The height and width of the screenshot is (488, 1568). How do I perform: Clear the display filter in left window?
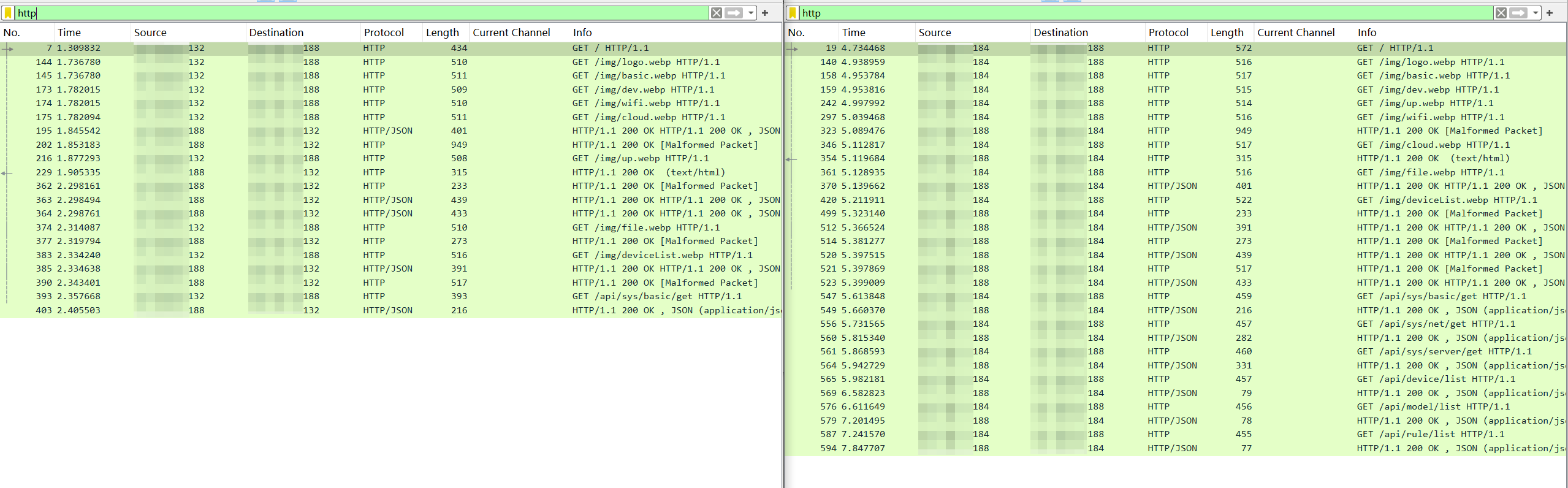click(x=716, y=13)
